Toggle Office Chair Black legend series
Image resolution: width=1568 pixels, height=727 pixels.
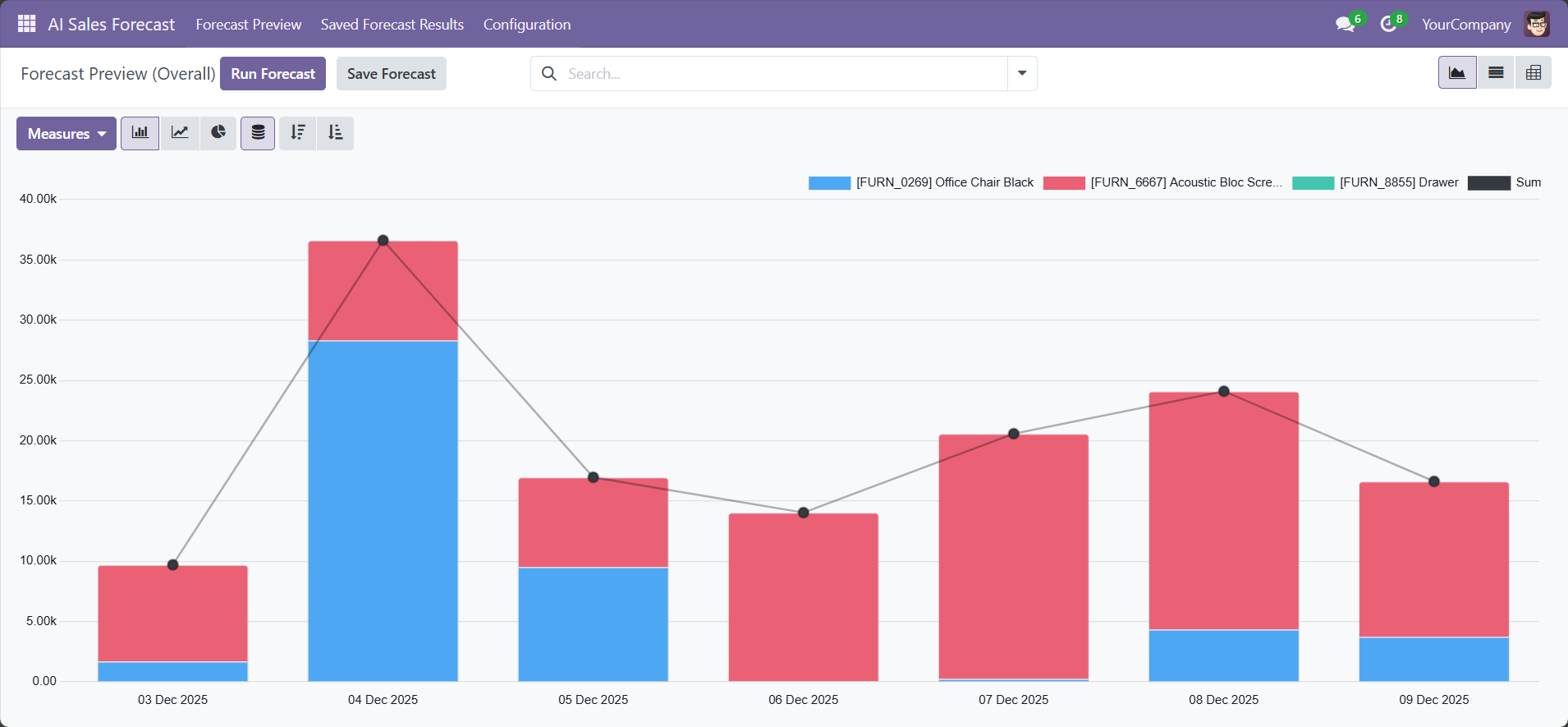(x=921, y=182)
